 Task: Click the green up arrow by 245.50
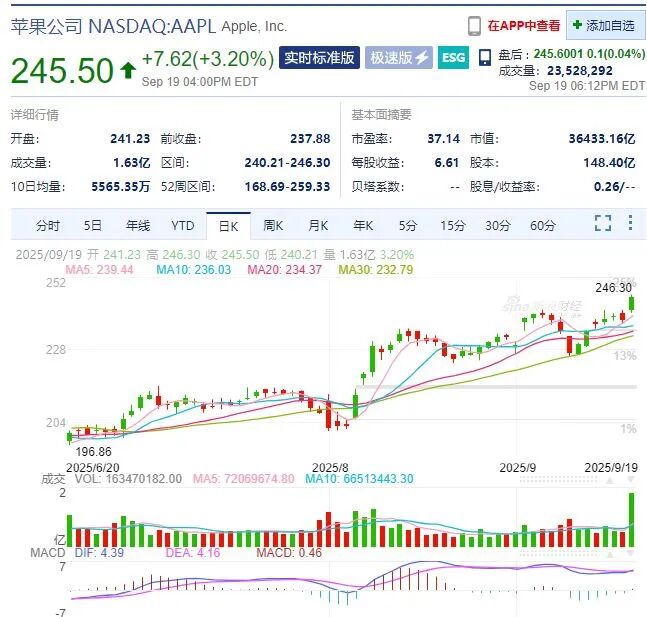coord(128,70)
